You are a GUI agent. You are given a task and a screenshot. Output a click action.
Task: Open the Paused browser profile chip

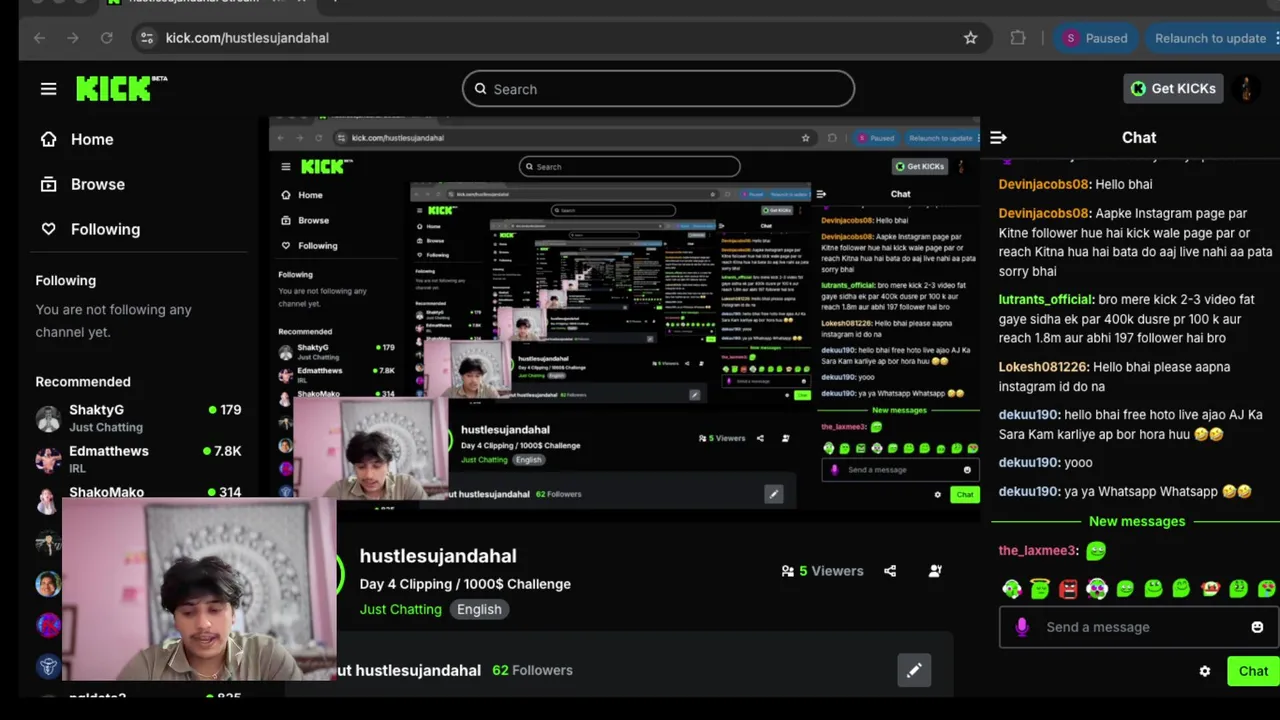pyautogui.click(x=1095, y=38)
